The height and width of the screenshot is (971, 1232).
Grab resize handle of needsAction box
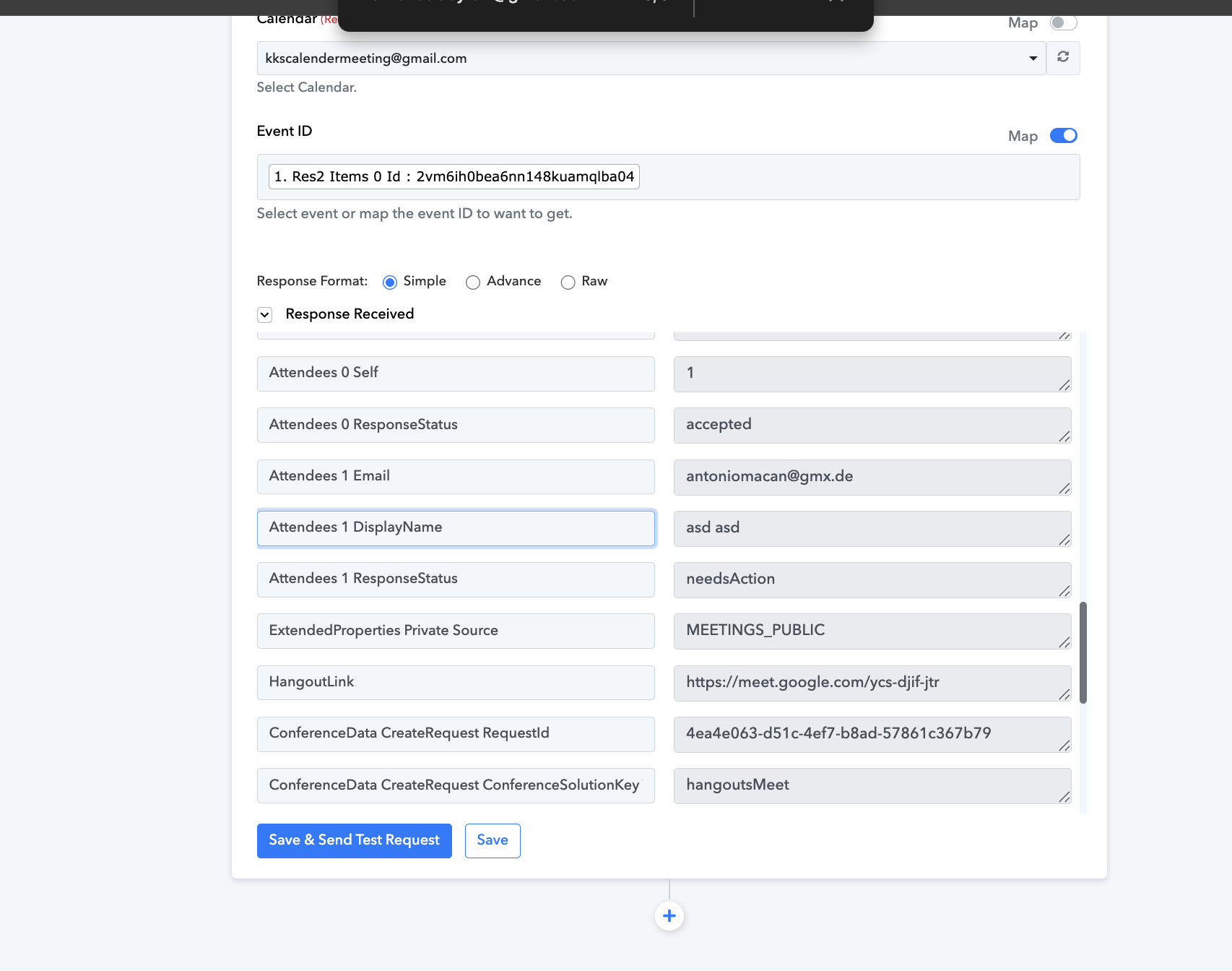(x=1064, y=591)
